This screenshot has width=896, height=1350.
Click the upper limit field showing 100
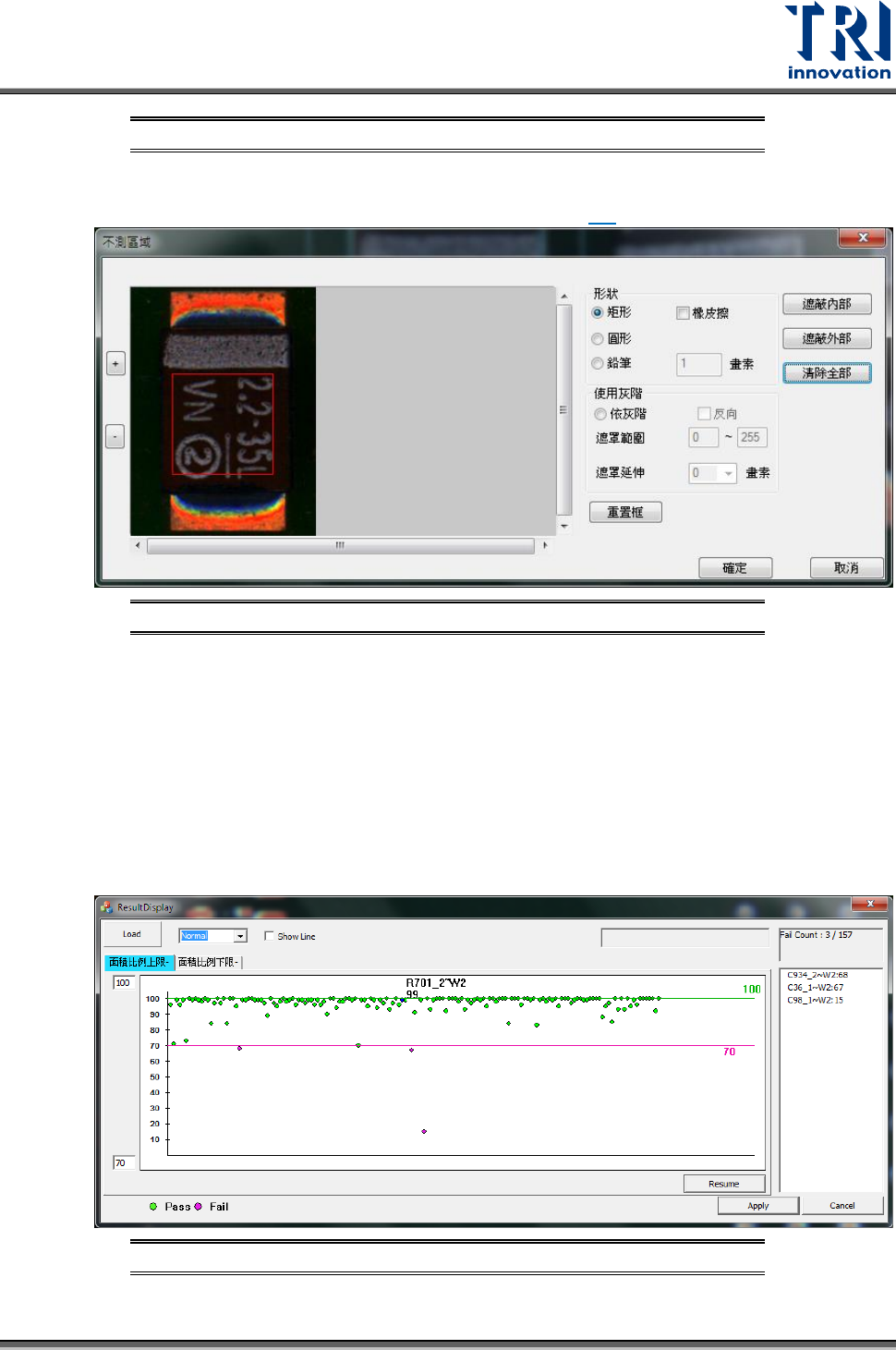124,983
